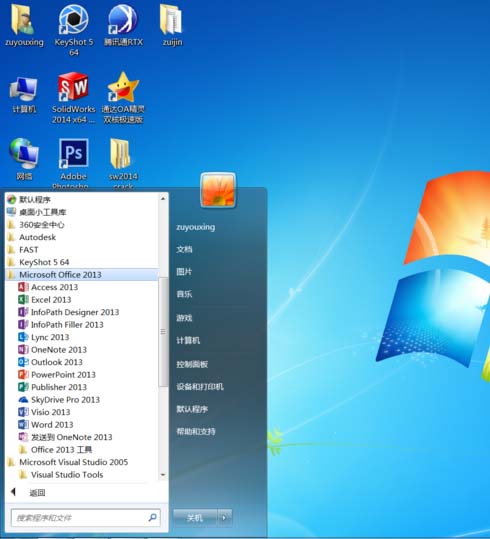Open Visio 2013
This screenshot has width=490, height=539.
pyautogui.click(x=44, y=412)
